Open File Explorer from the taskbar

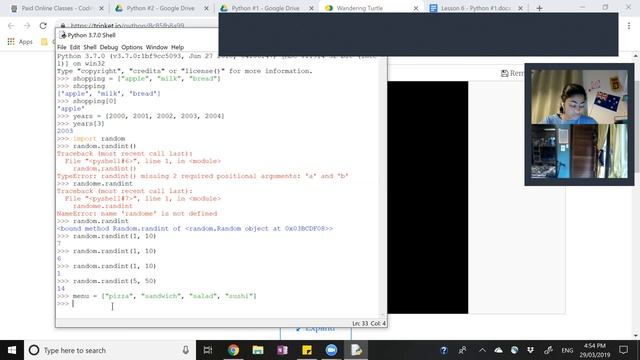click(x=258, y=350)
